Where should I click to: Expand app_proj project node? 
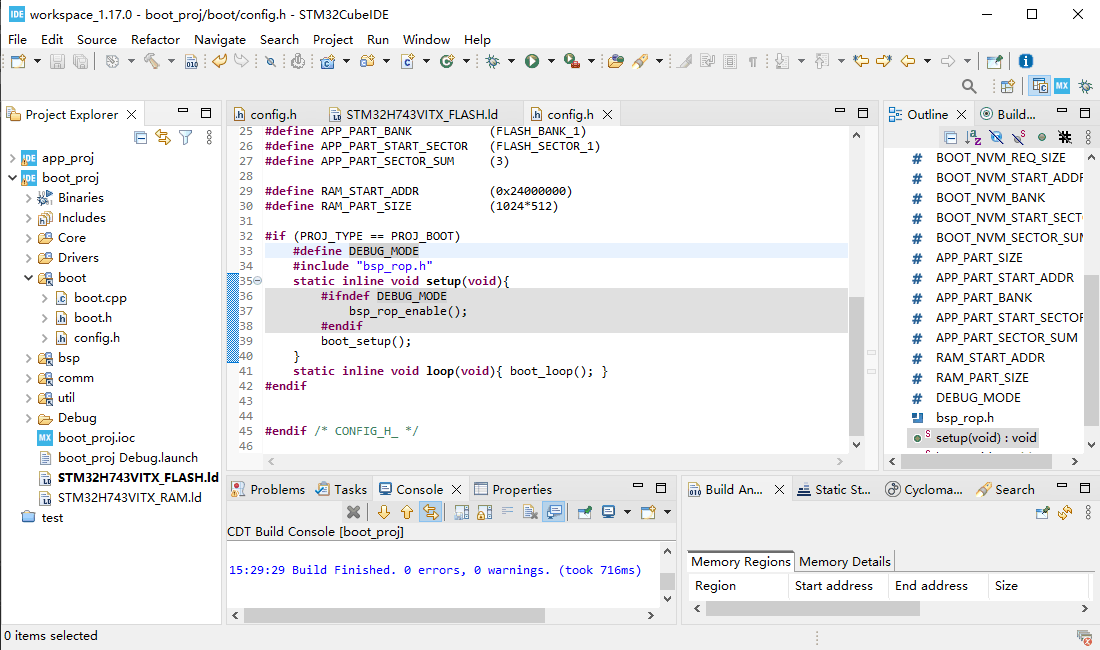click(x=13, y=158)
